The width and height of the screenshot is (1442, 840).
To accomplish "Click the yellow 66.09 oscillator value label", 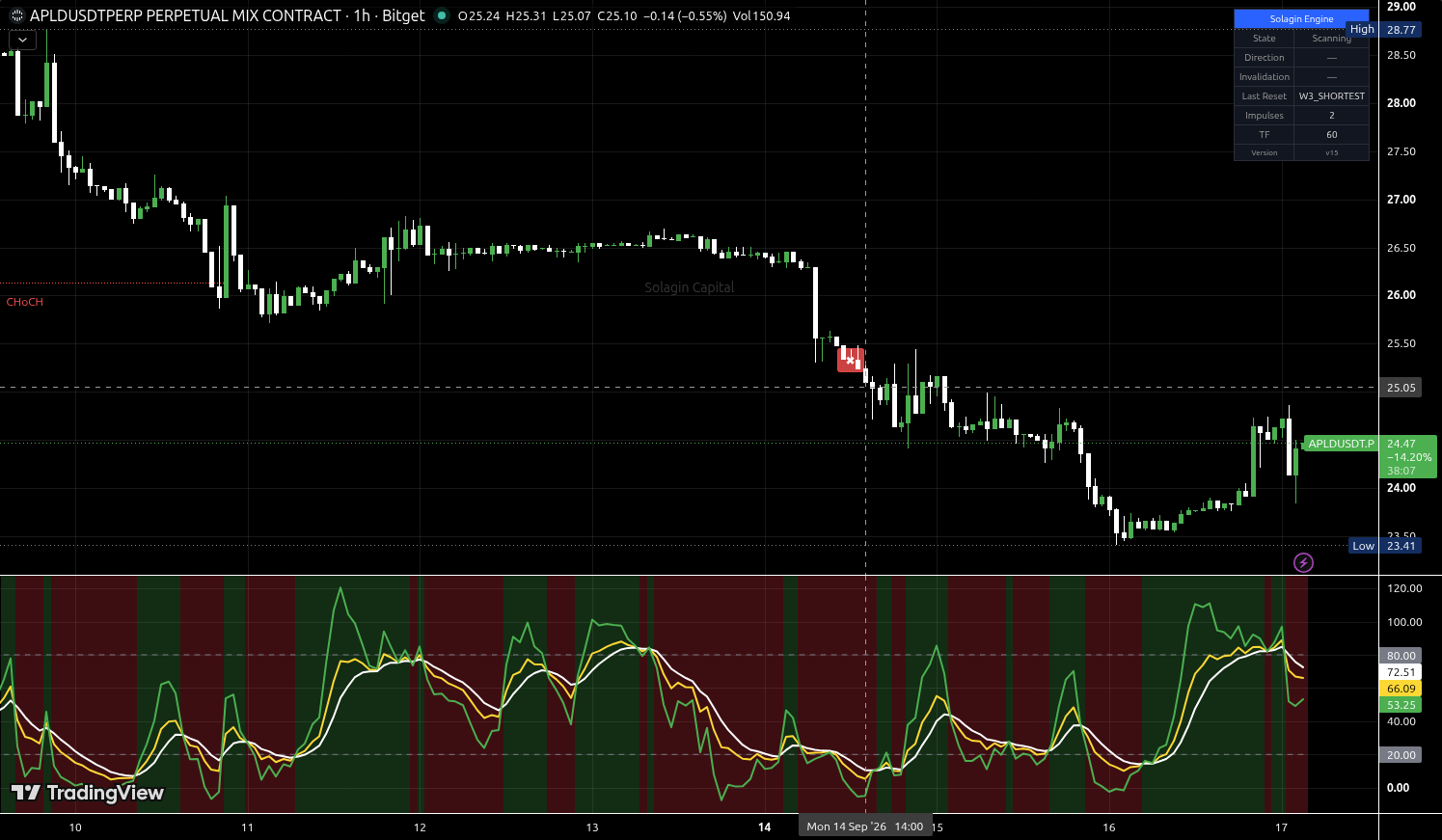I will click(x=1401, y=689).
